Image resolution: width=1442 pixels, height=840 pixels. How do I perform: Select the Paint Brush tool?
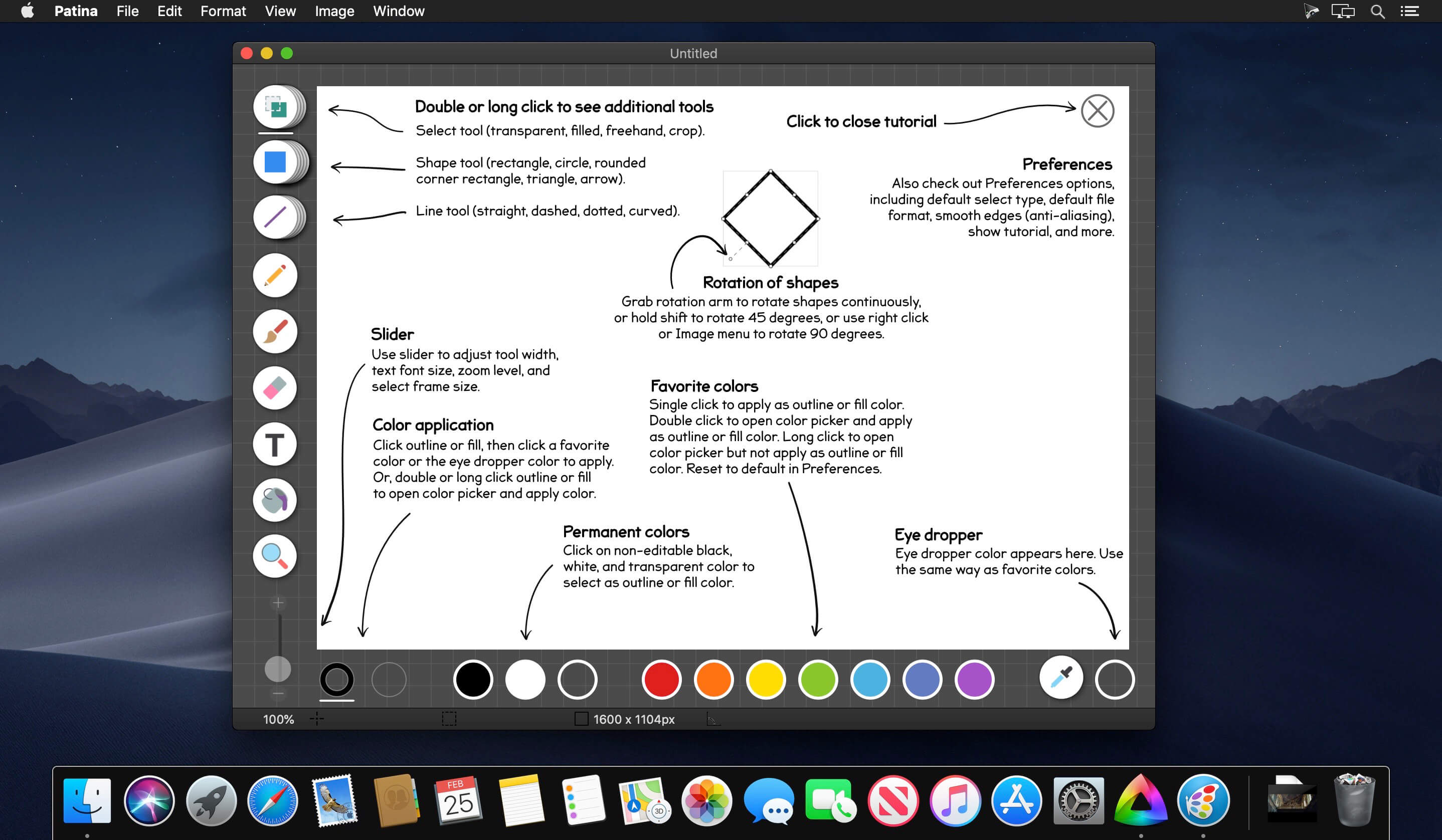coord(275,332)
